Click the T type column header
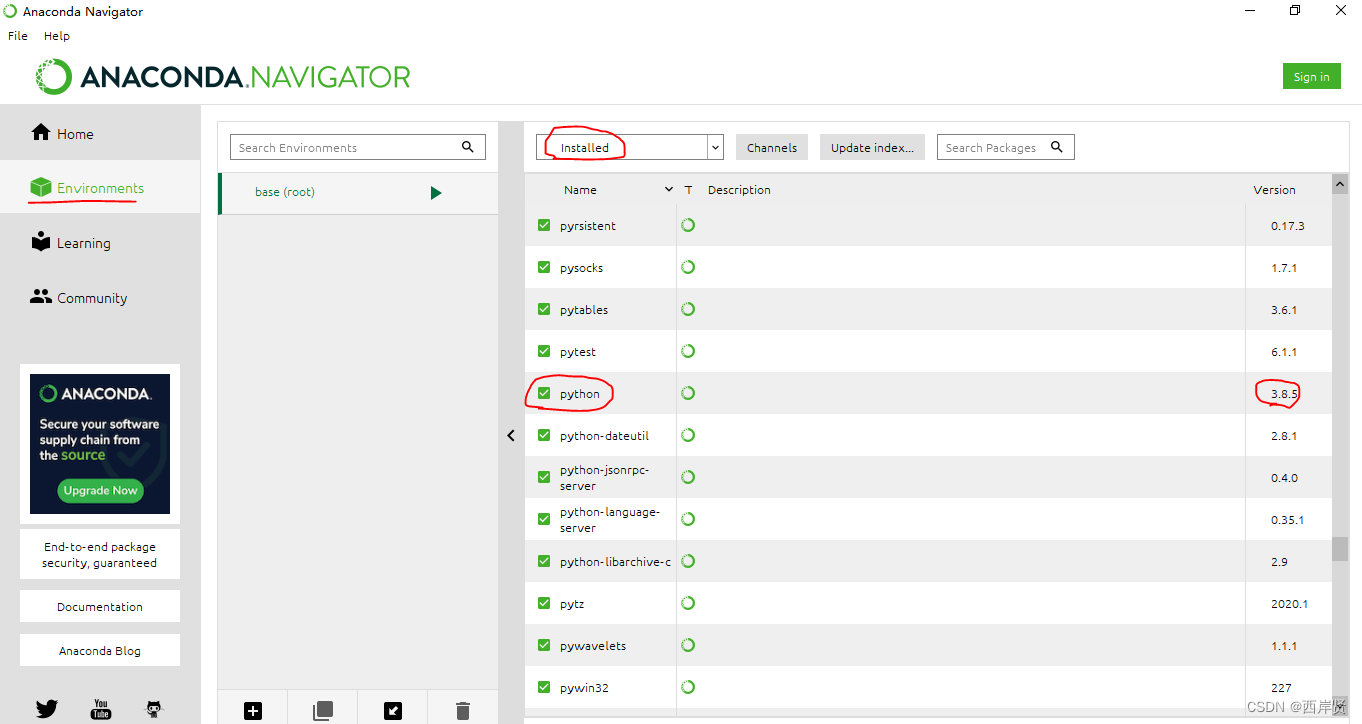1362x724 pixels. pyautogui.click(x=688, y=190)
